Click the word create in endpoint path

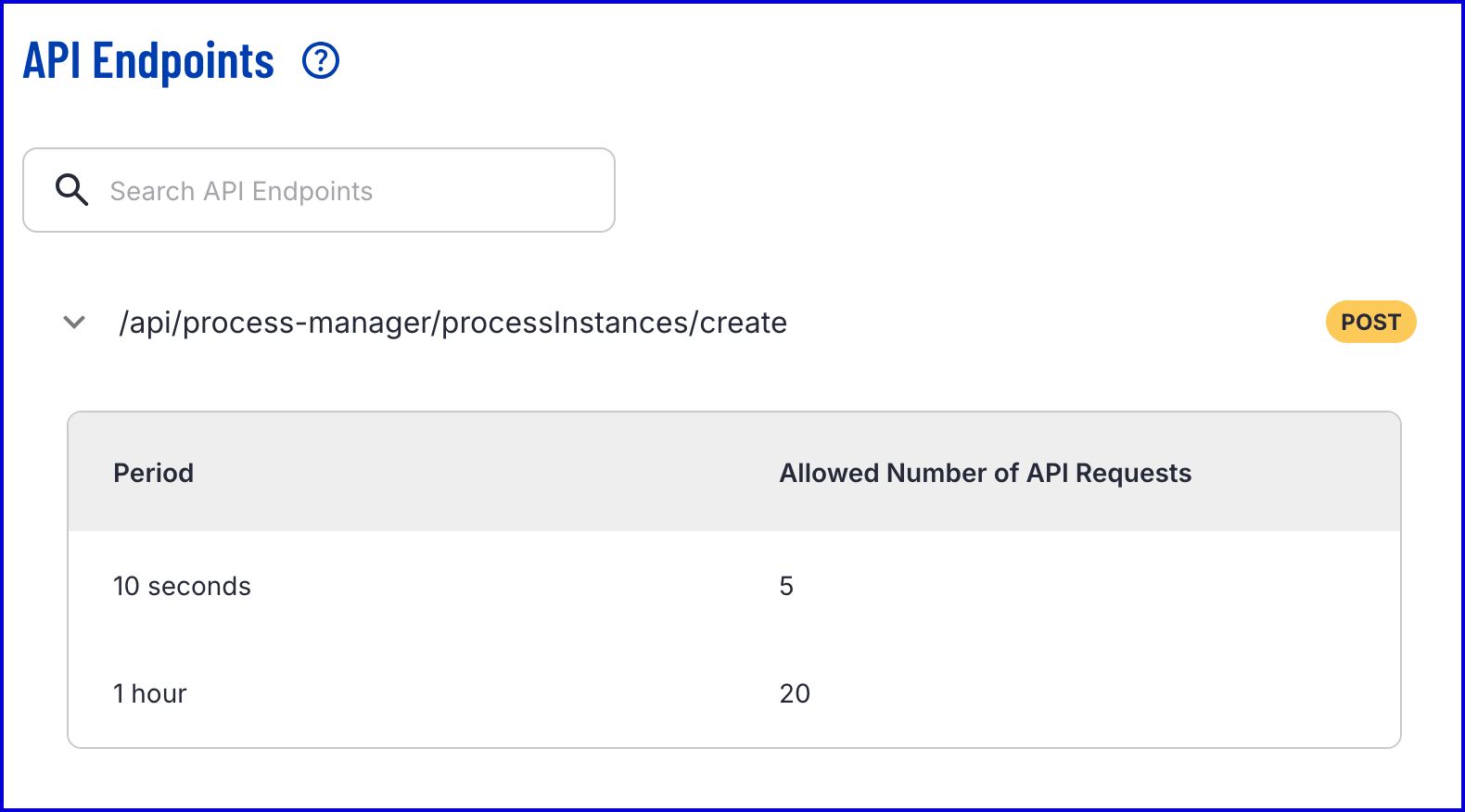pos(743,323)
